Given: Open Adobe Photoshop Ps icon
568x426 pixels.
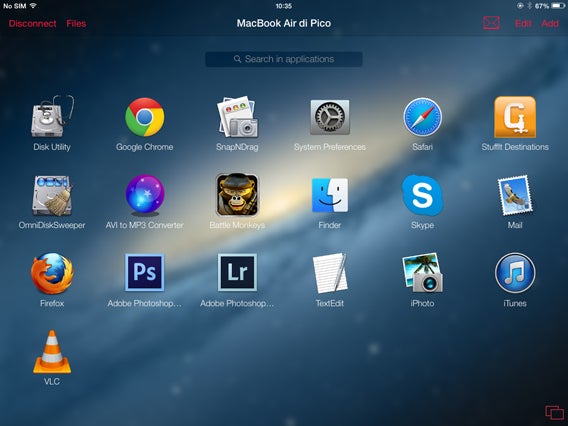Looking at the screenshot, I should 145,272.
